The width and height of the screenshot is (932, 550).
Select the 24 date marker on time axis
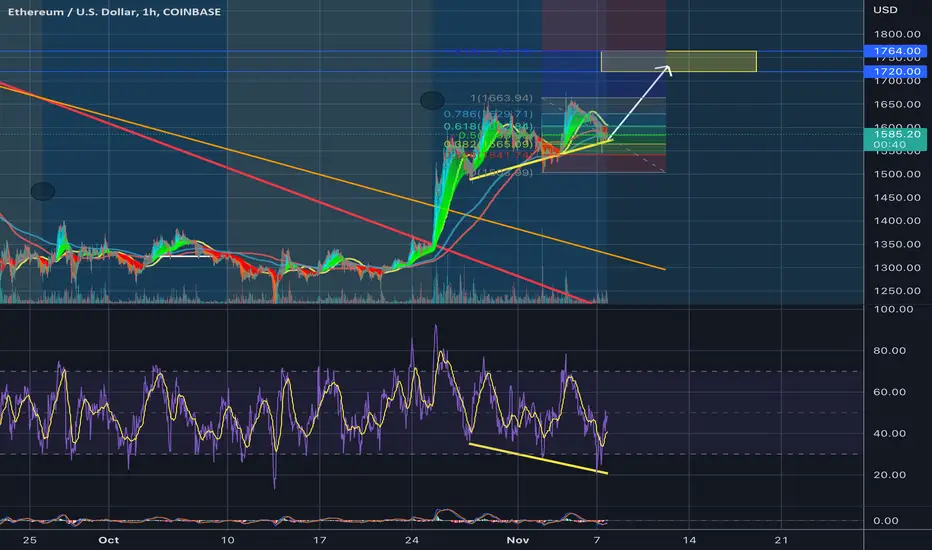[x=412, y=540]
